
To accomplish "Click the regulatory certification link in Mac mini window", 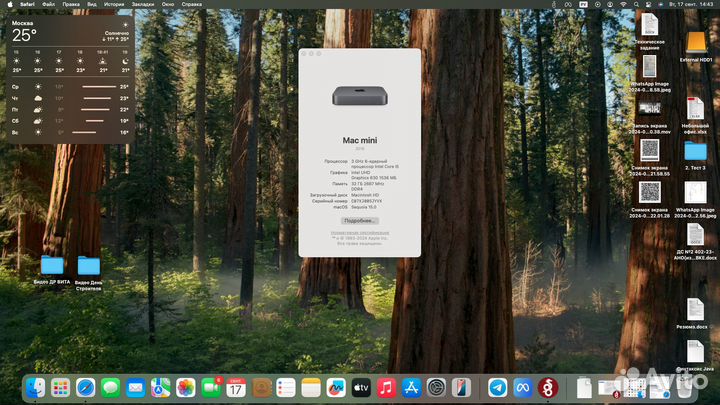I will 360,233.
